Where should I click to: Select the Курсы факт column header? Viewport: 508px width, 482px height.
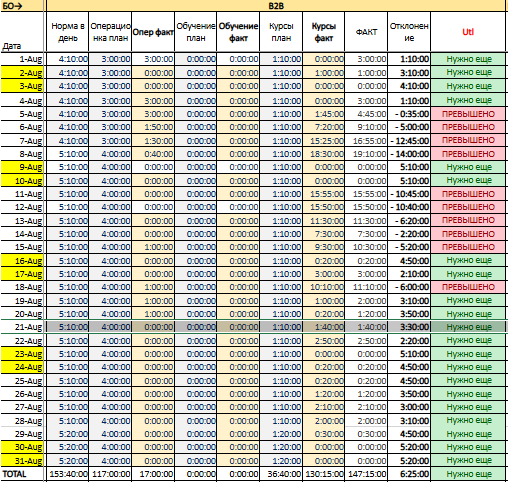(x=324, y=32)
